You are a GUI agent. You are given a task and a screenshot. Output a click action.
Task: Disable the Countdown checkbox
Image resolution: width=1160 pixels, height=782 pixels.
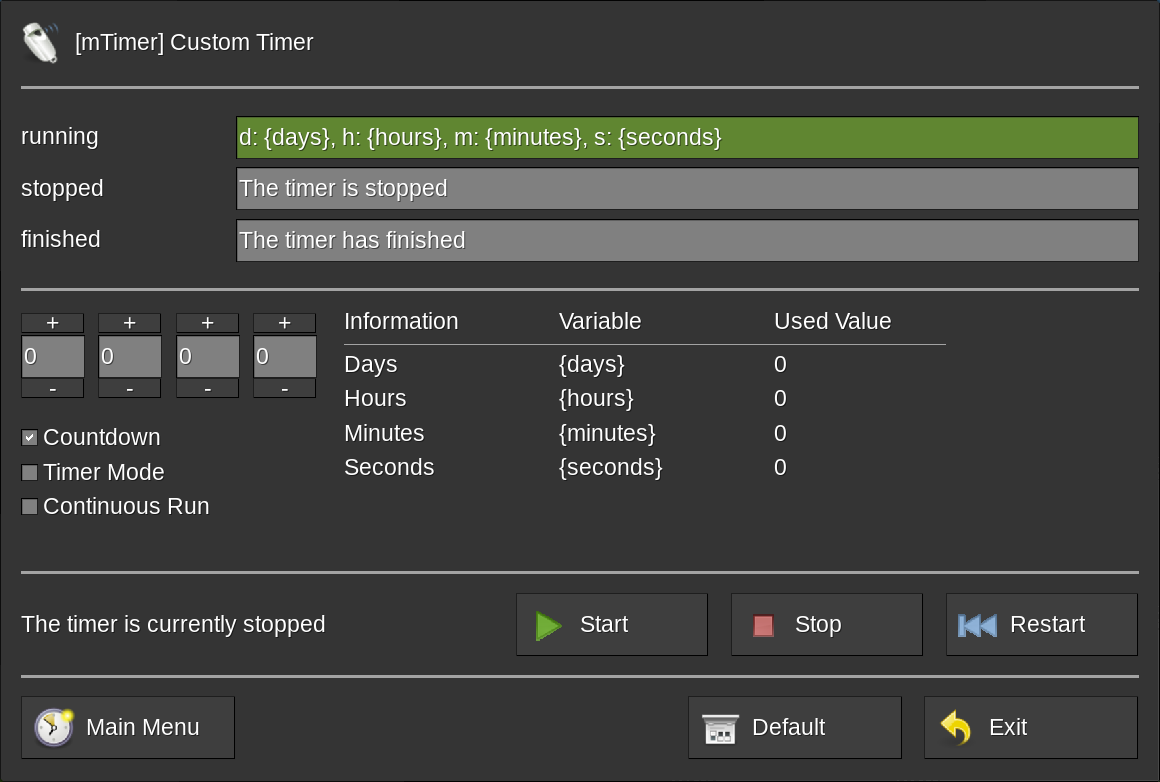tap(30, 438)
